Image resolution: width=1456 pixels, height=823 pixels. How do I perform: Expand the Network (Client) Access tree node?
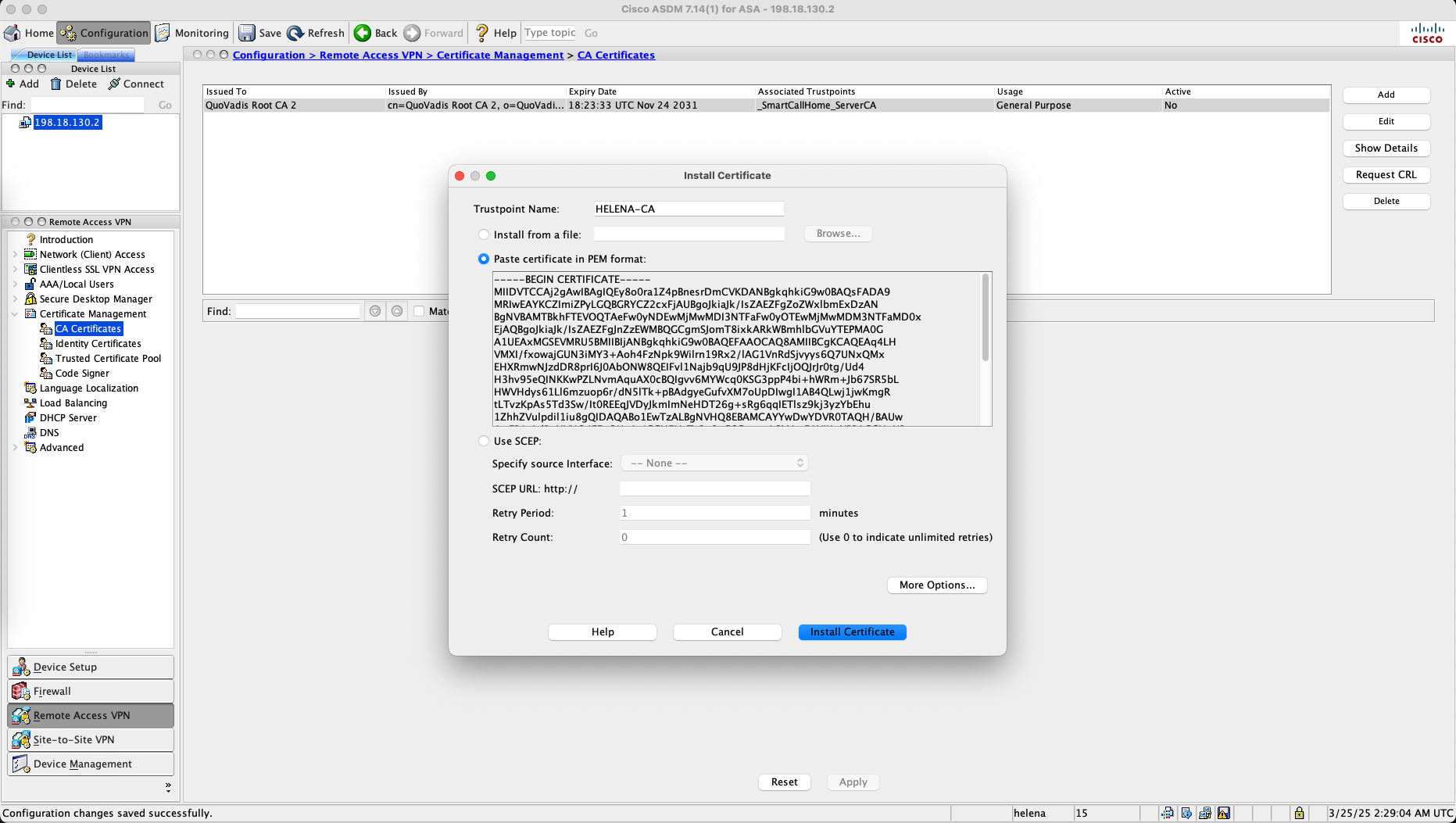coord(15,255)
